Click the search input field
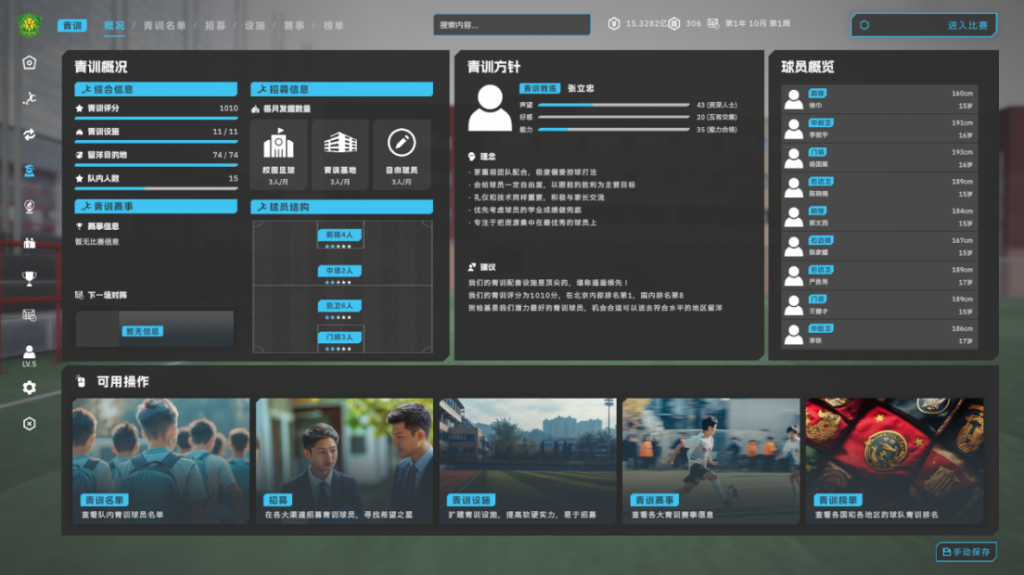 coord(511,25)
